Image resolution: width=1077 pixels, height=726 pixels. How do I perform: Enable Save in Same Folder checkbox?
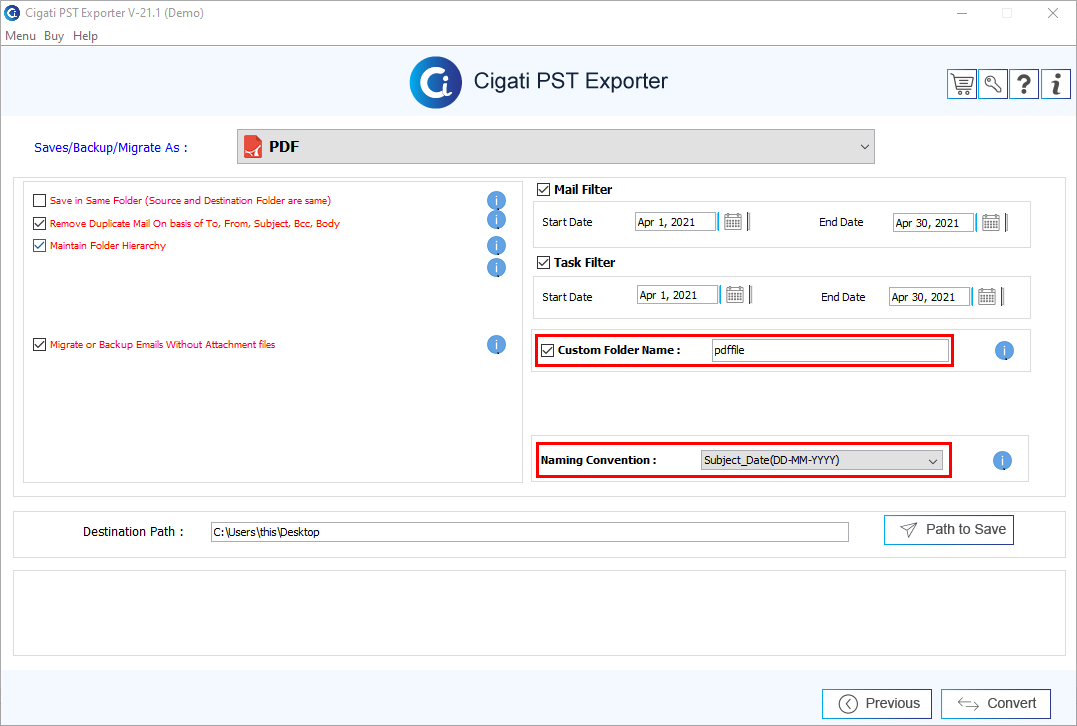coord(39,201)
